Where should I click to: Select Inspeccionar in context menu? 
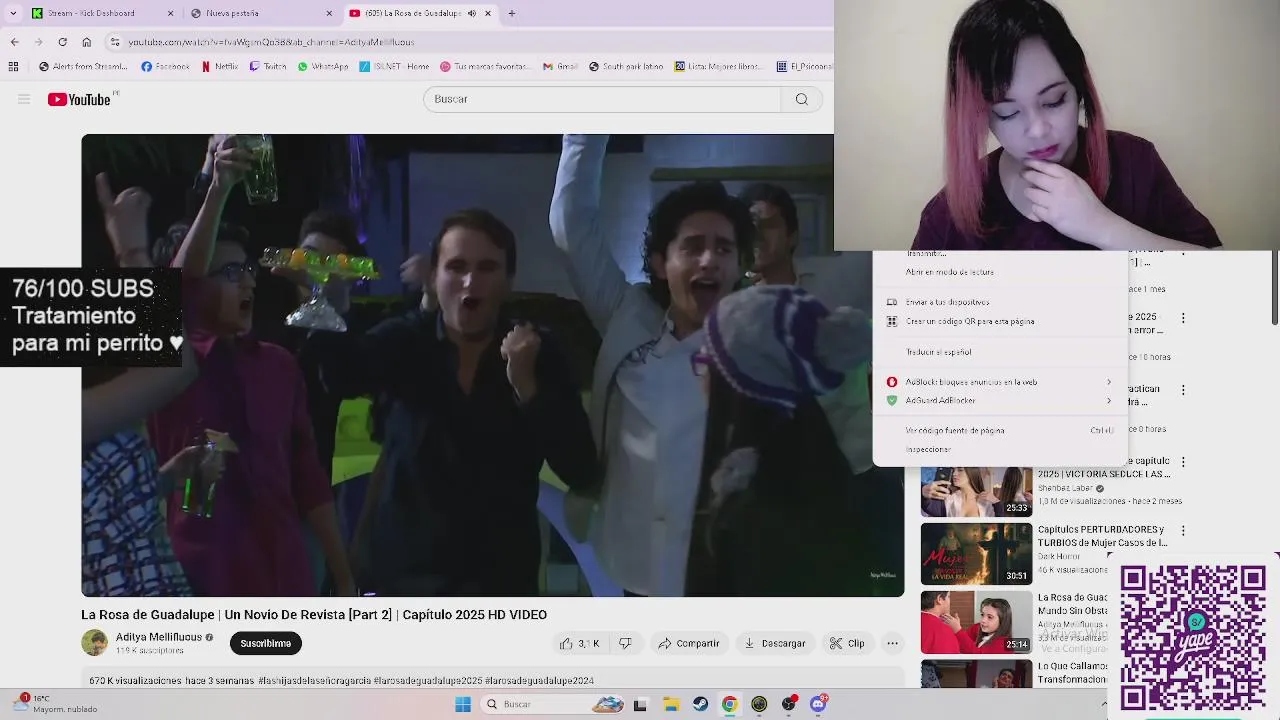pyautogui.click(x=1000, y=449)
